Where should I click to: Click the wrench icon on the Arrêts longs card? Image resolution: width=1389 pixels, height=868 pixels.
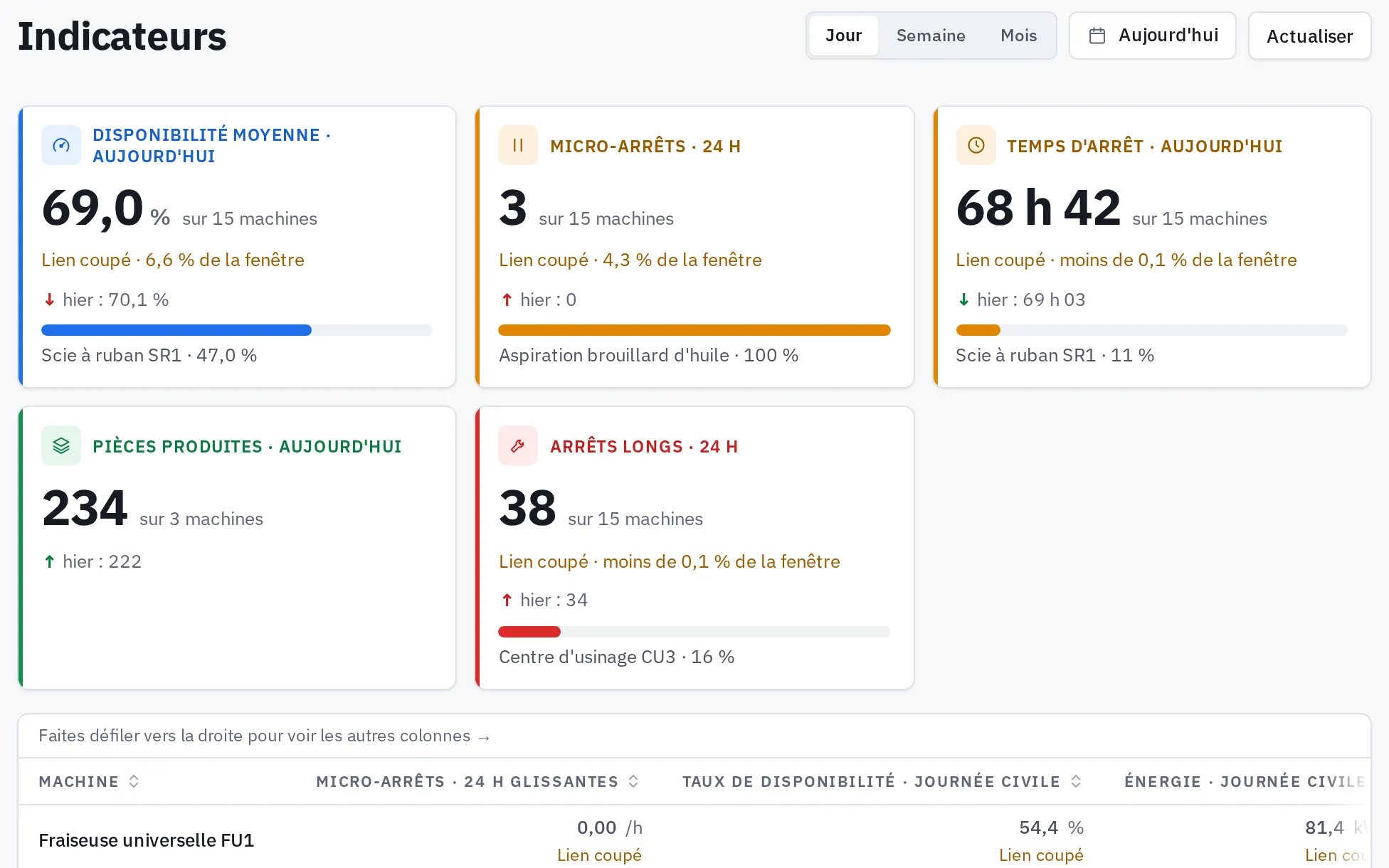(518, 445)
